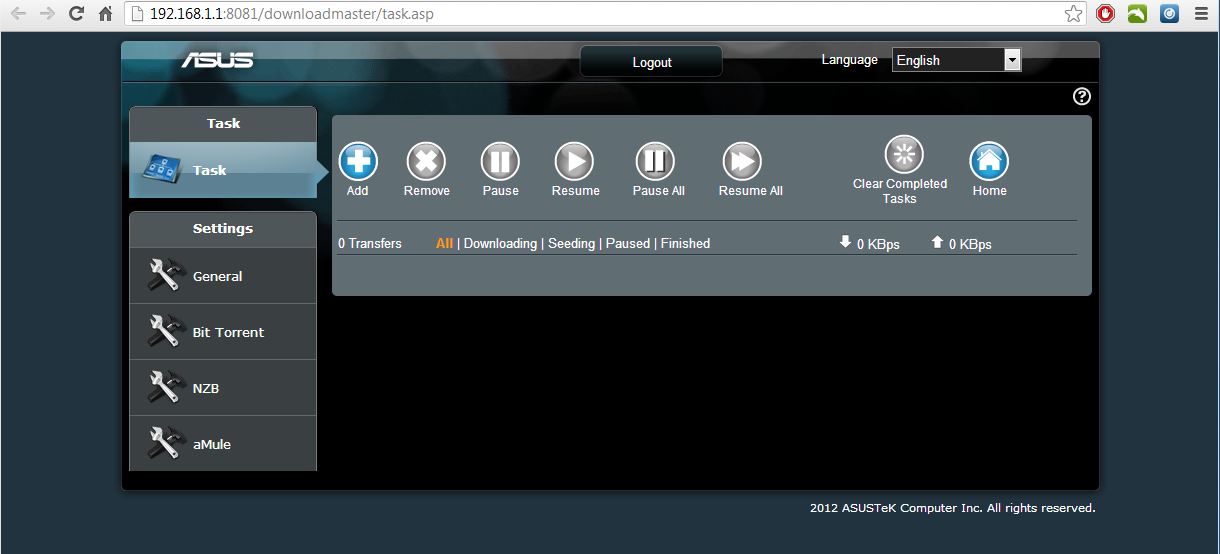Click the green extension icon
This screenshot has height=554, width=1220.
(x=1137, y=14)
